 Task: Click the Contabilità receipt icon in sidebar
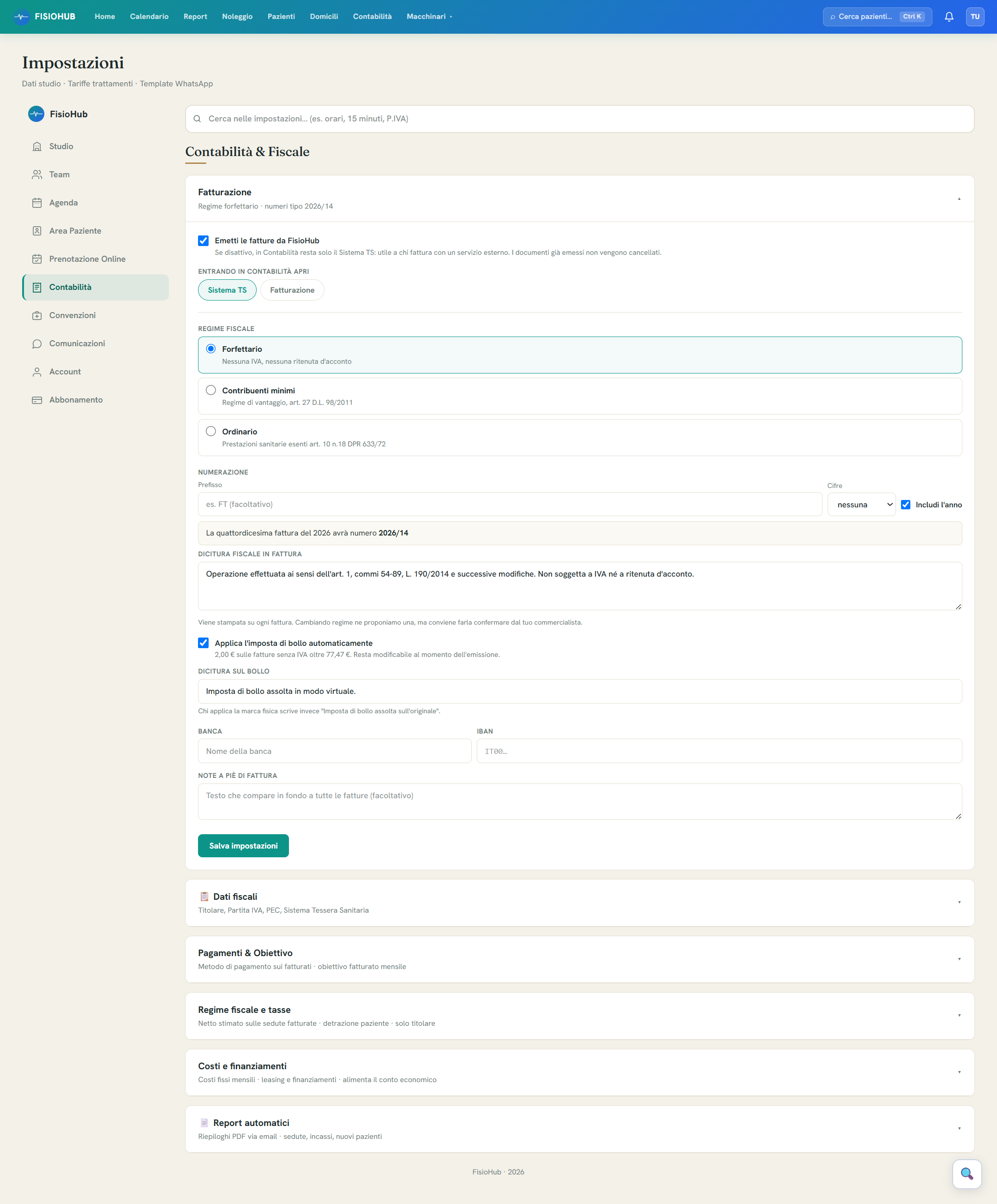[36, 287]
